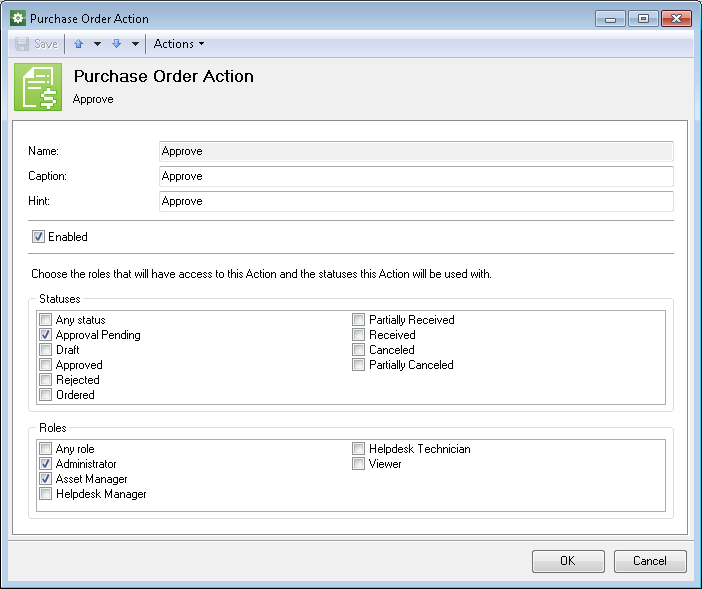702x589 pixels.
Task: Expand the up arrow dropdown
Action: point(97,44)
